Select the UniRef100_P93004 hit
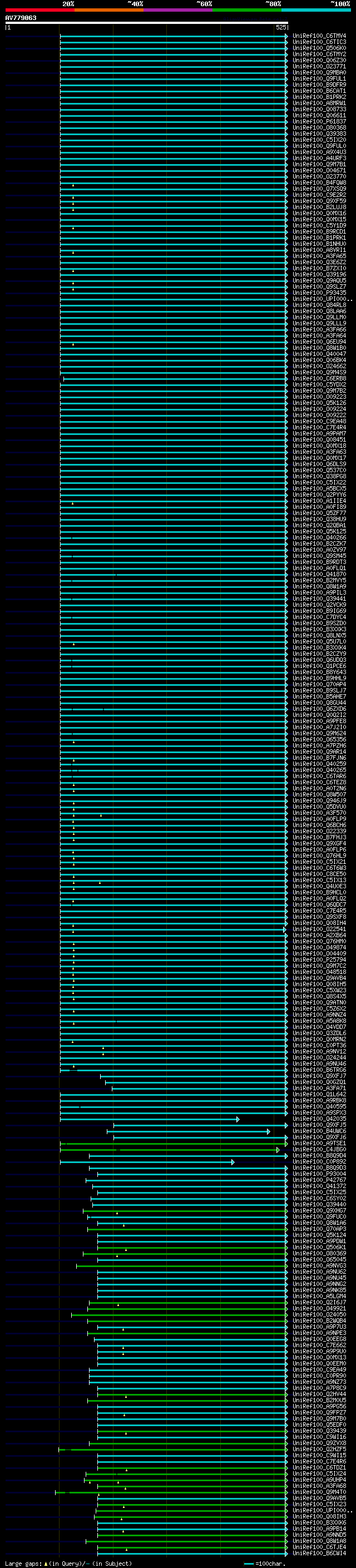Viewport: 356px width, 1568px height. click(319, 1174)
